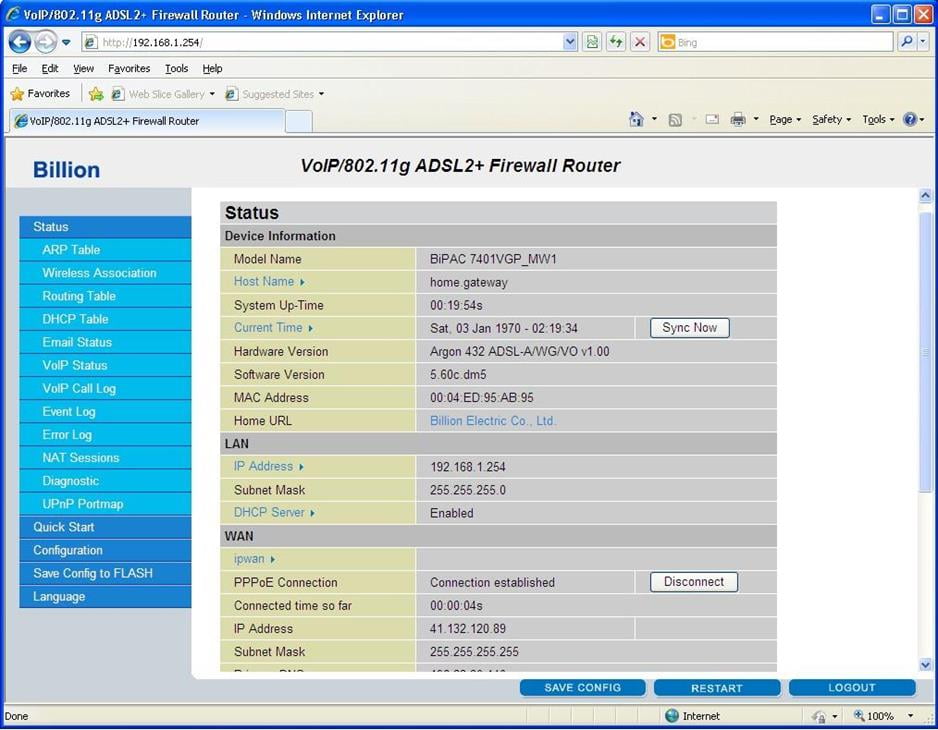938x730 pixels.
Task: Click the Favorites star button
Action: click(x=41, y=93)
